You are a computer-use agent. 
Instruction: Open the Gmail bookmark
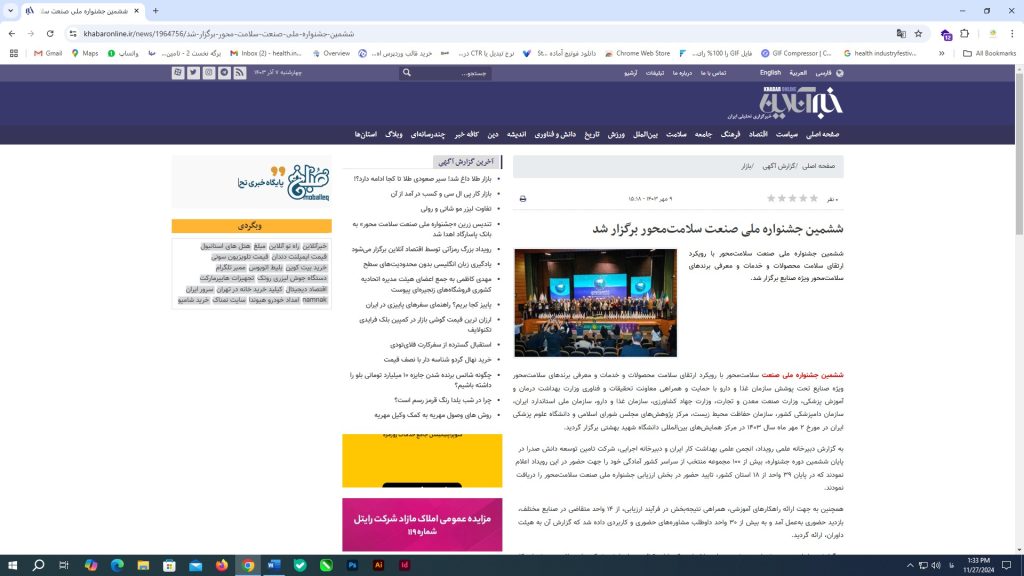click(x=46, y=53)
